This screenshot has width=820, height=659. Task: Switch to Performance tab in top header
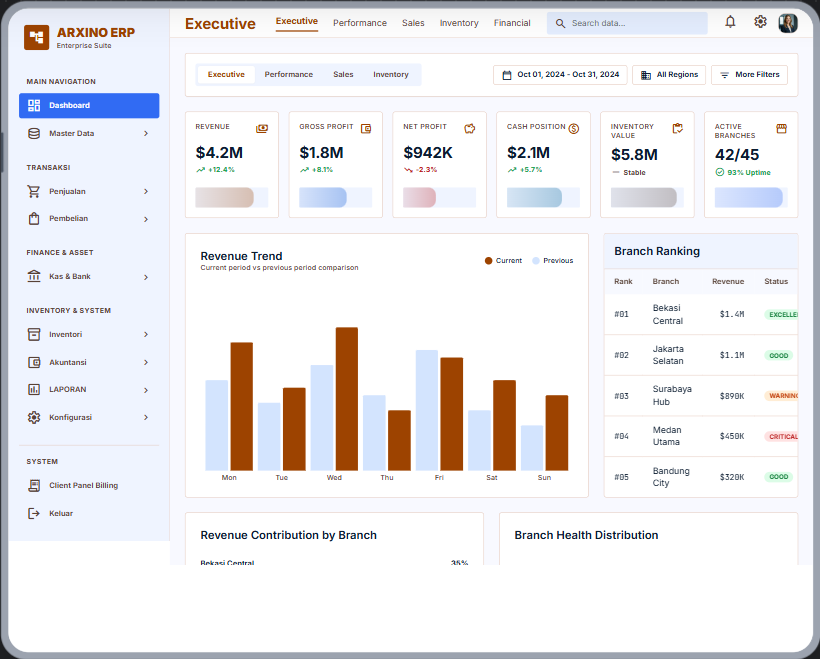pyautogui.click(x=360, y=23)
